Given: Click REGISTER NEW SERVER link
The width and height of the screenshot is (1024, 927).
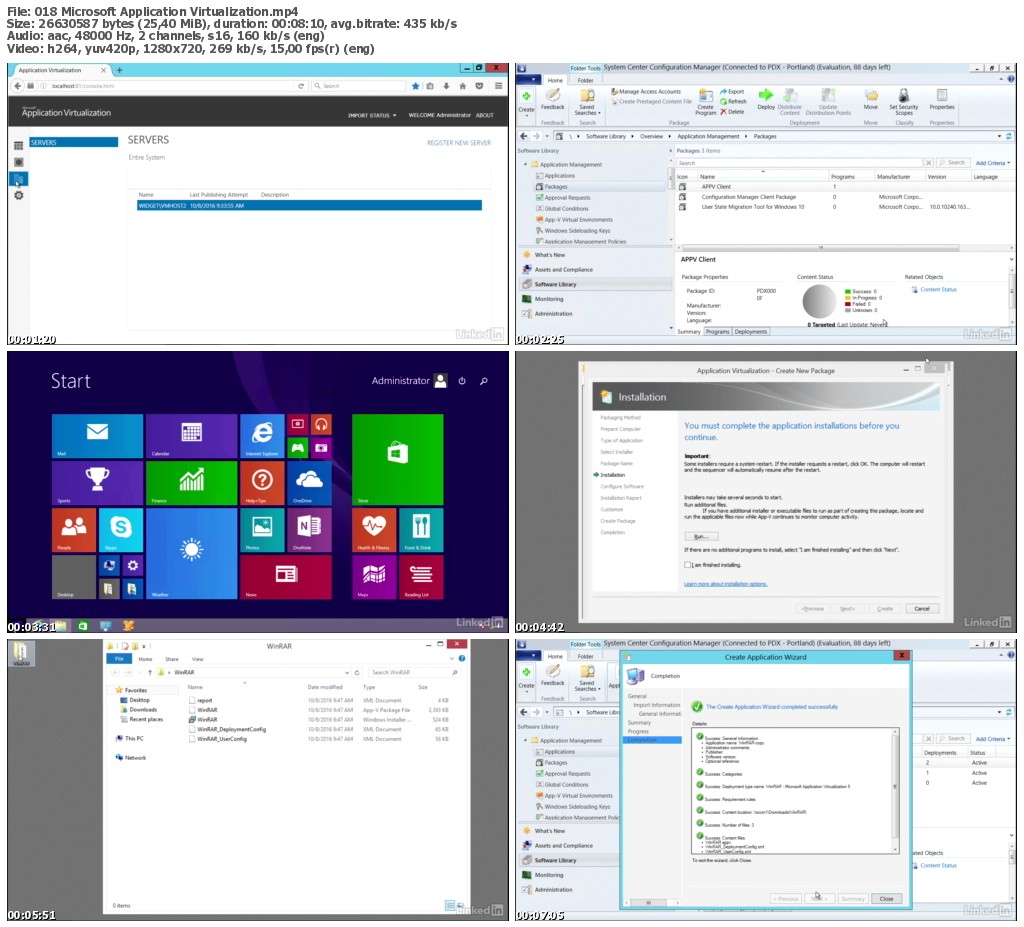Looking at the screenshot, I should pyautogui.click(x=458, y=143).
